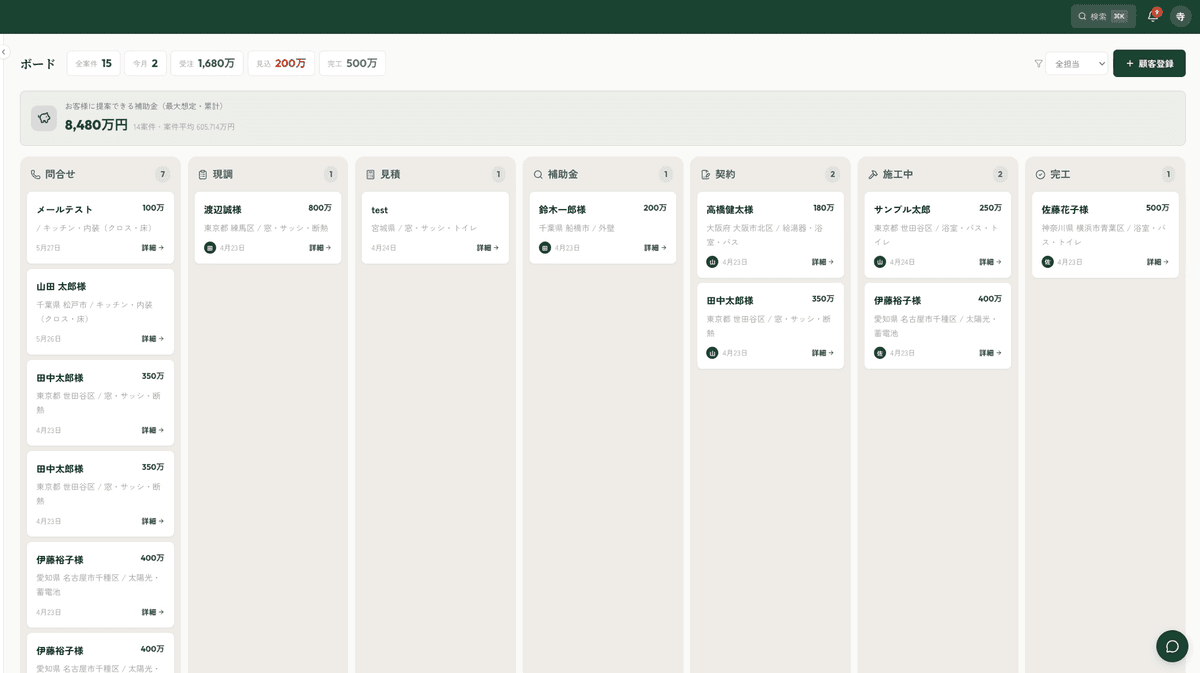Open 詳細 link on 山田 太郎様 card

(x=152, y=339)
